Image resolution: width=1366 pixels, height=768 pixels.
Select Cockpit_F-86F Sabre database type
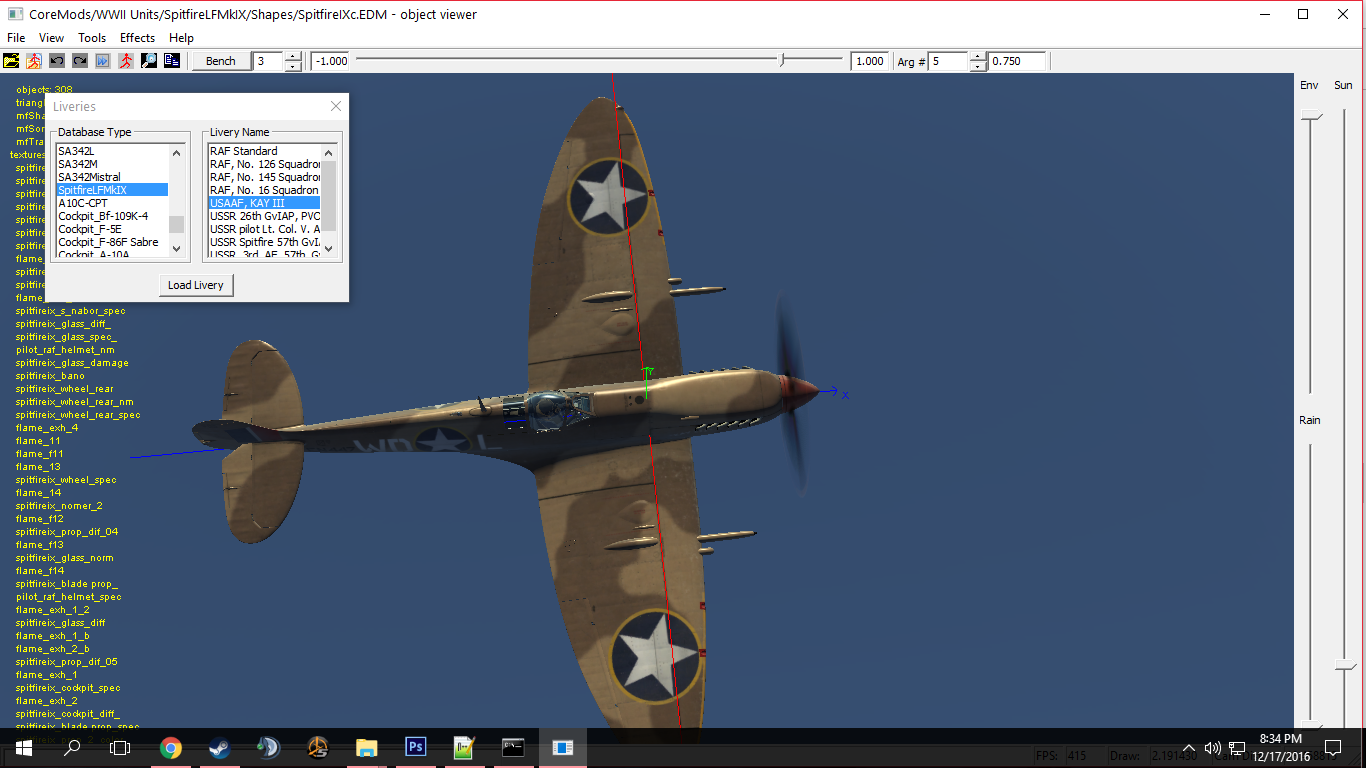(112, 242)
